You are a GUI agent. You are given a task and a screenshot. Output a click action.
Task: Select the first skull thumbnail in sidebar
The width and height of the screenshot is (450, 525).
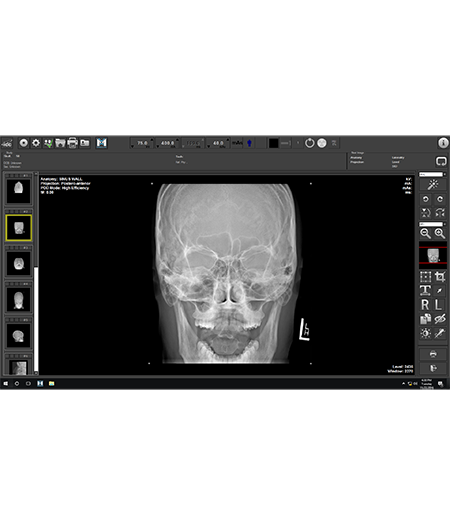[x=19, y=191]
